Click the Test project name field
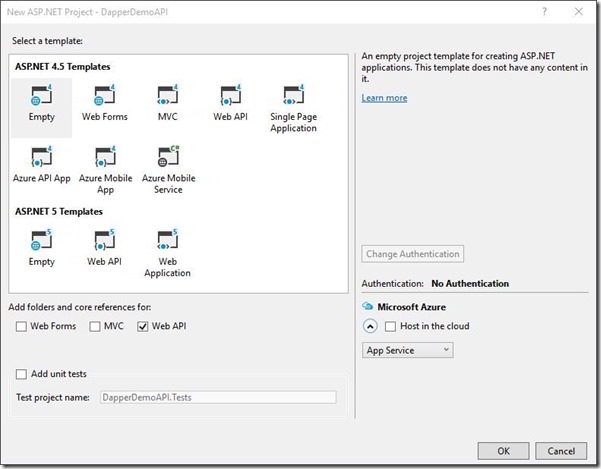The height and width of the screenshot is (469, 601). pos(218,397)
